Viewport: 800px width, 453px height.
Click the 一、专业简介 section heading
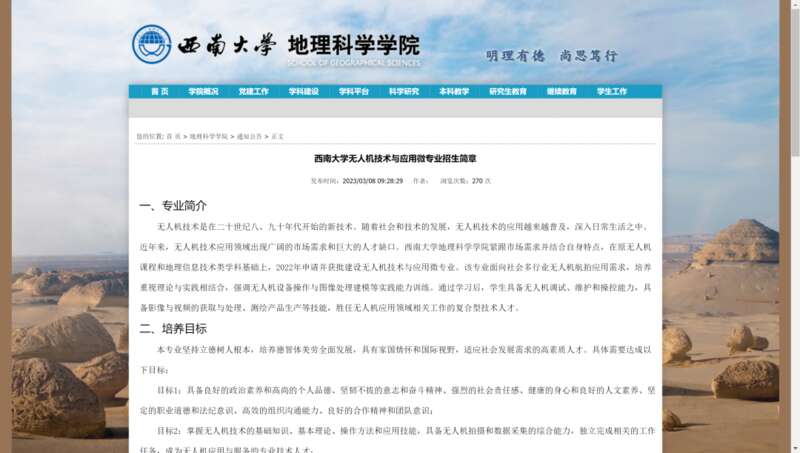172,206
